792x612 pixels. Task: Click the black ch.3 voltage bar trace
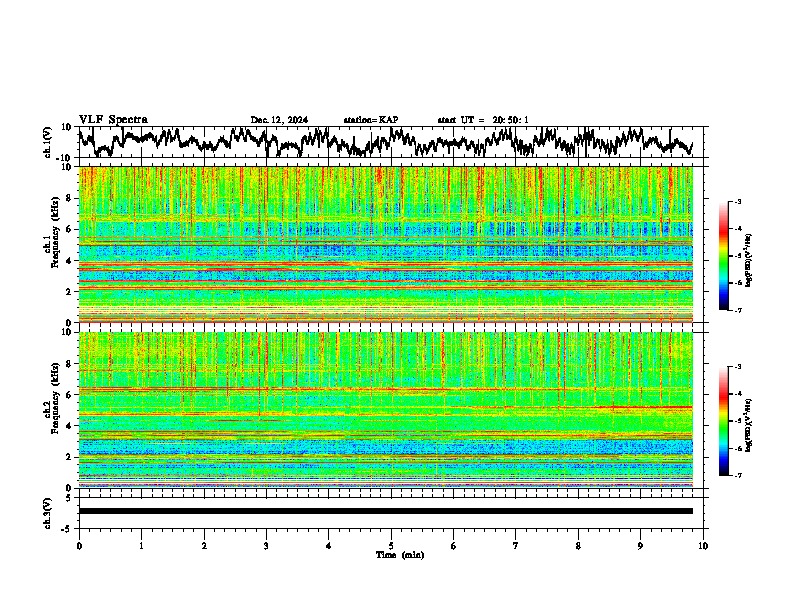(385, 511)
